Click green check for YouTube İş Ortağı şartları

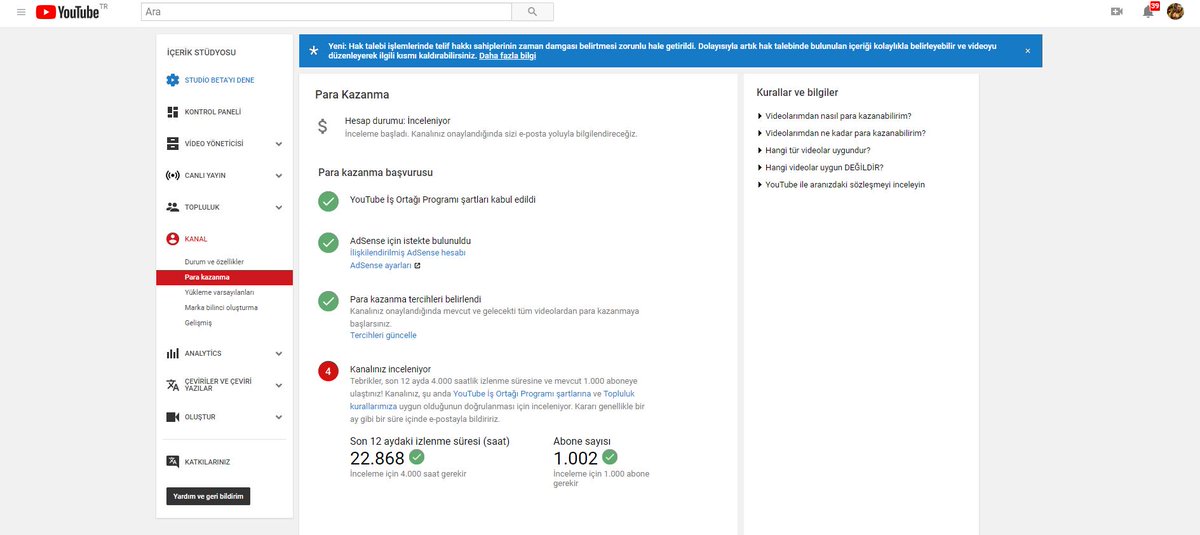coord(328,202)
